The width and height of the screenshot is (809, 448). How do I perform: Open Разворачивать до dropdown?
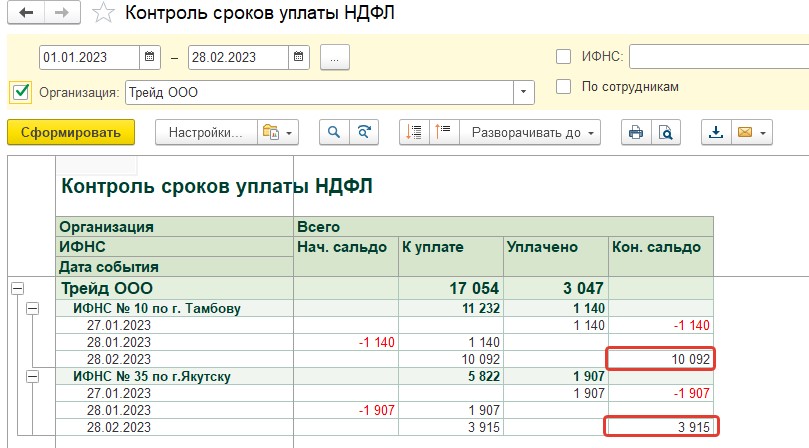tap(530, 133)
